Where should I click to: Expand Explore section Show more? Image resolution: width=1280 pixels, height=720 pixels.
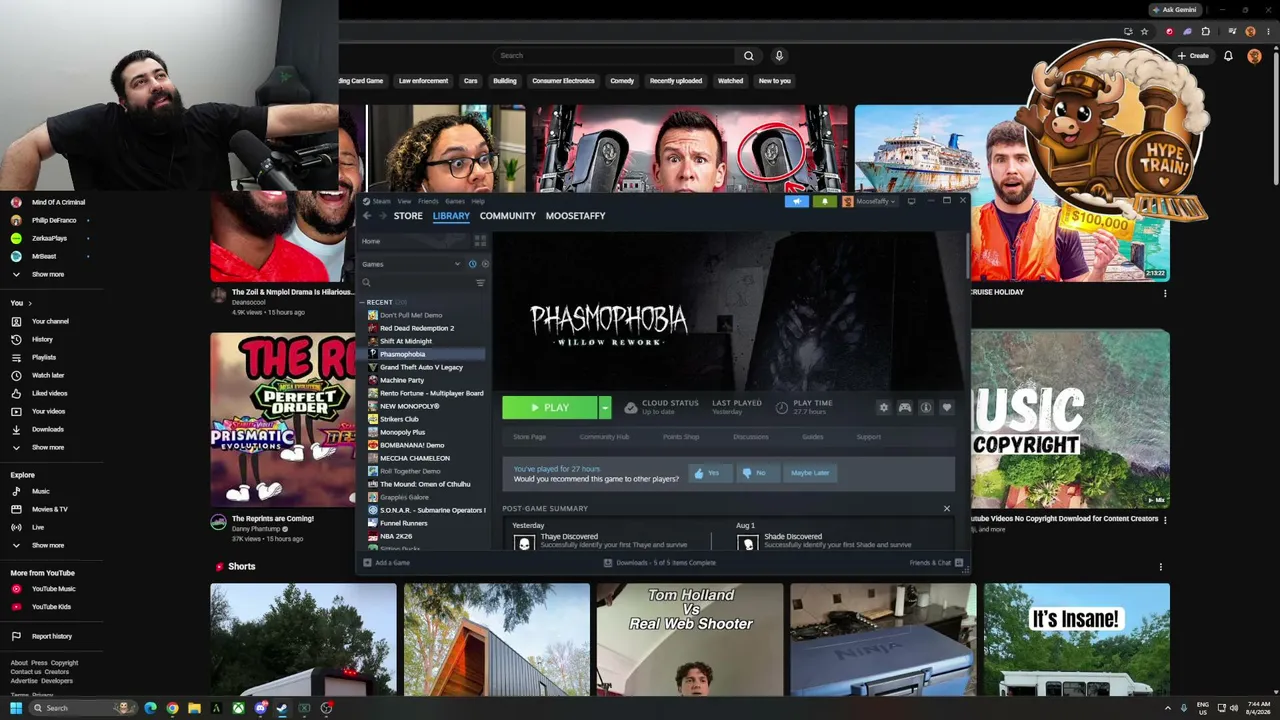point(48,545)
